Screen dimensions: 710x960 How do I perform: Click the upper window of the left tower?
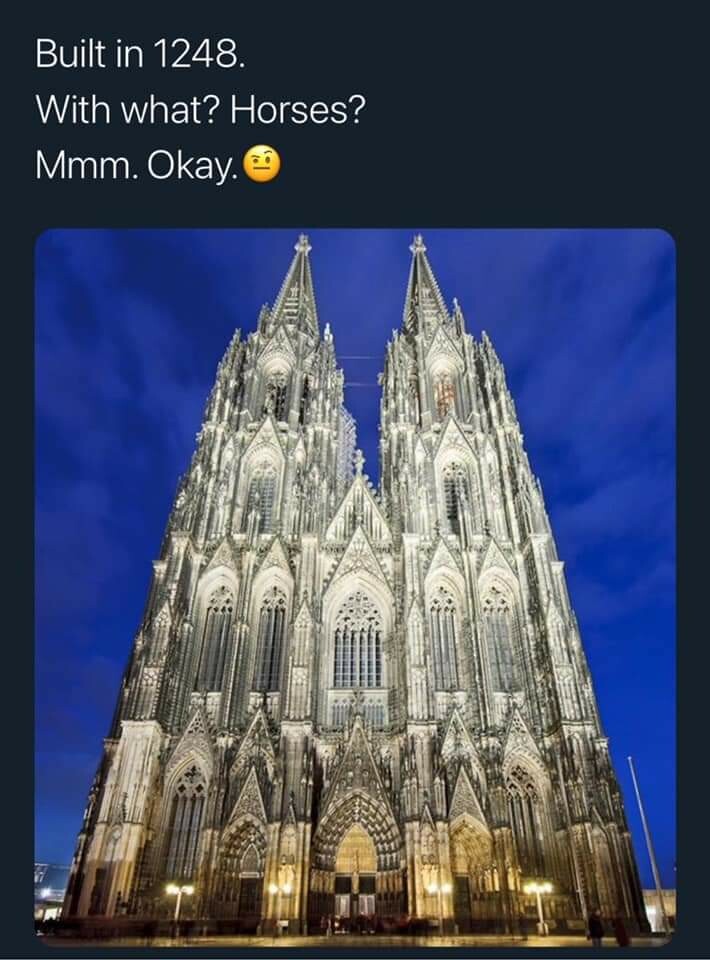pyautogui.click(x=277, y=392)
